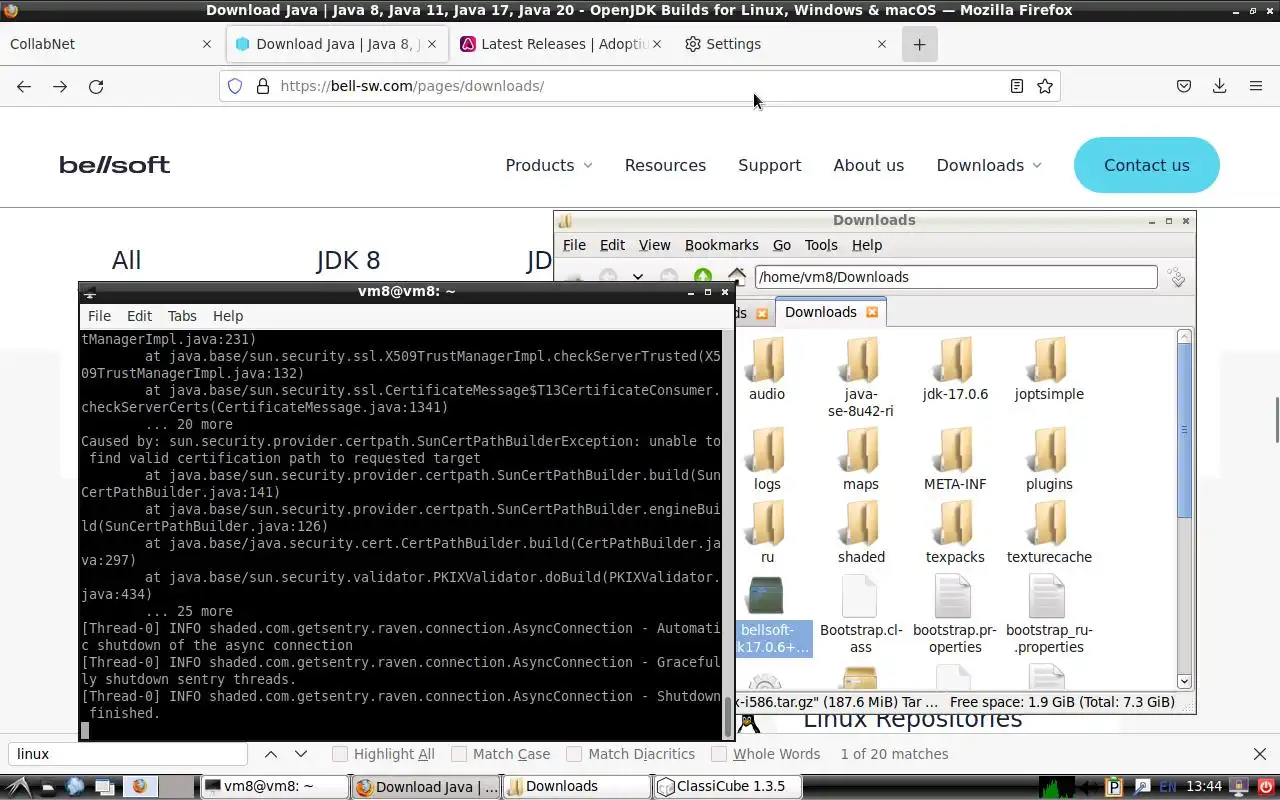Open the terminal Tabs menu

(182, 316)
